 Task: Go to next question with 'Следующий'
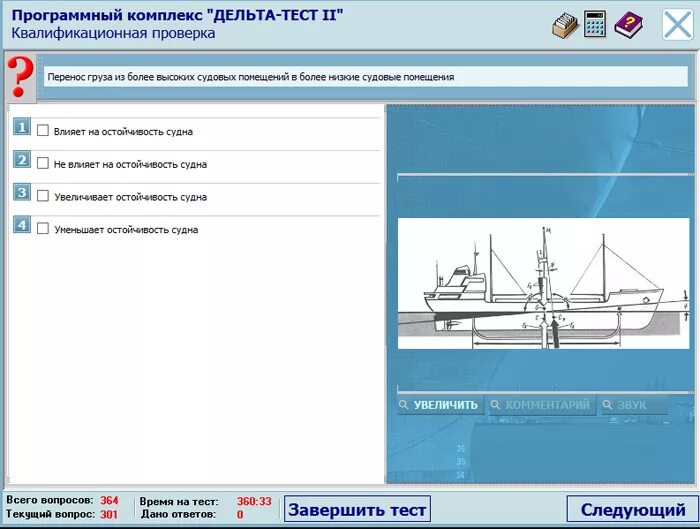[633, 509]
